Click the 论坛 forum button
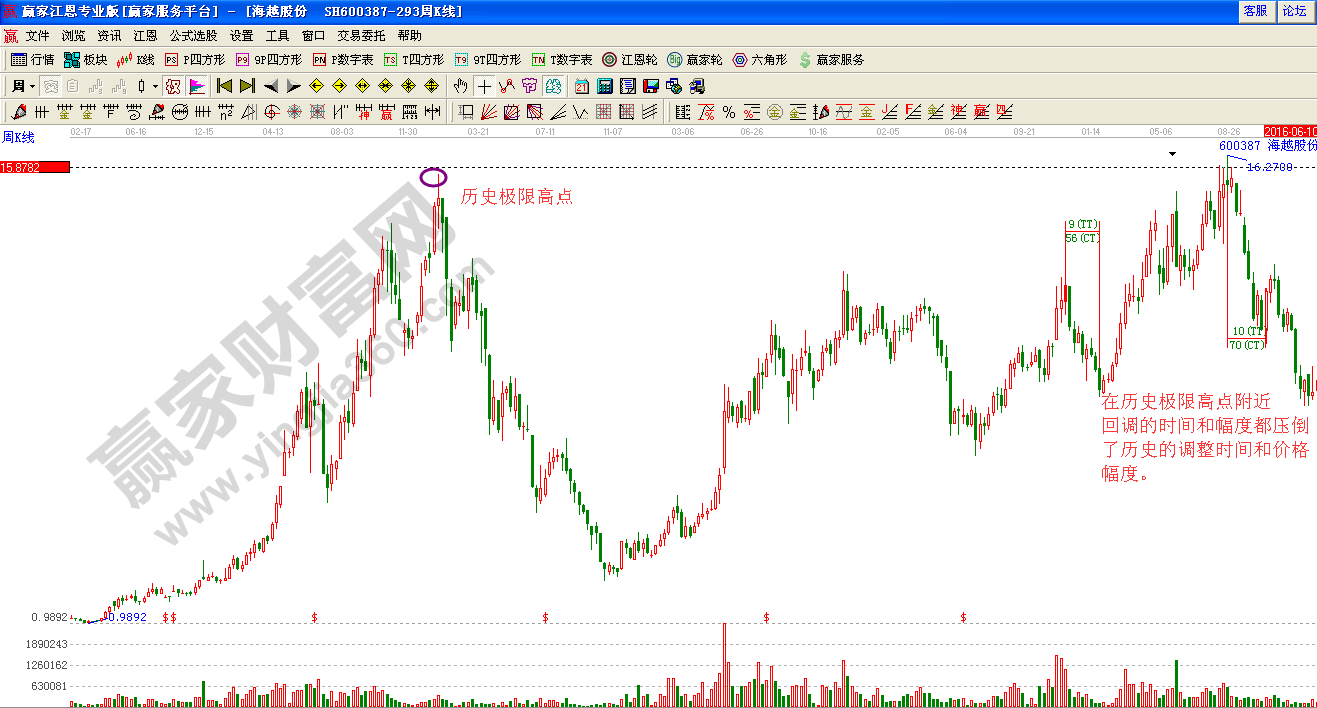The height and width of the screenshot is (708, 1317). pyautogui.click(x=1294, y=10)
